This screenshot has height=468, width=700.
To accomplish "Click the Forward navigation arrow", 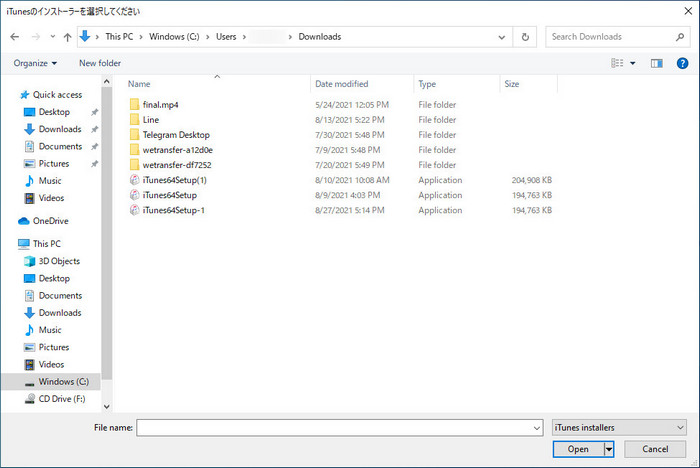I will (36, 37).
